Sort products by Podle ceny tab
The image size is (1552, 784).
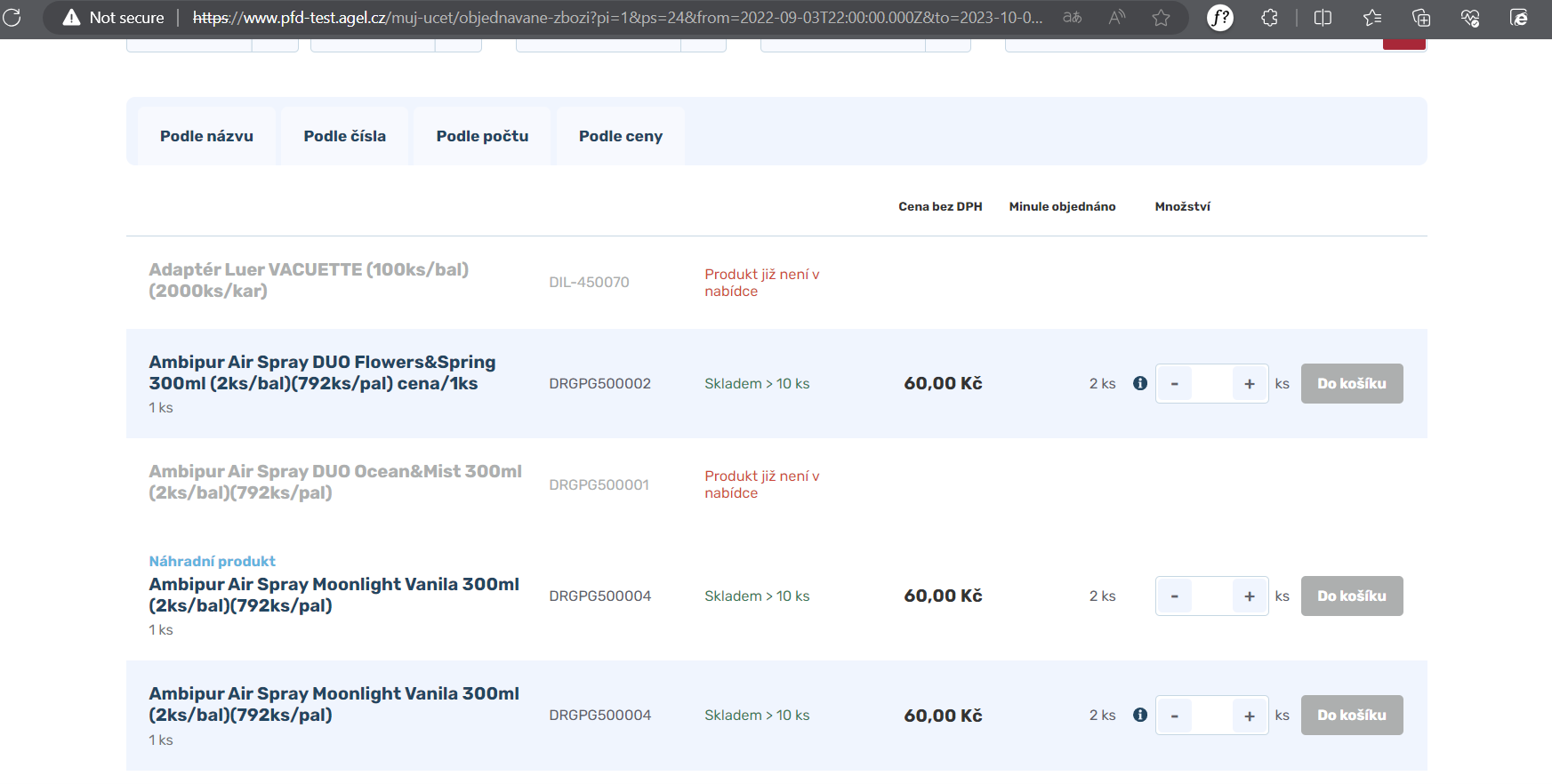point(620,136)
